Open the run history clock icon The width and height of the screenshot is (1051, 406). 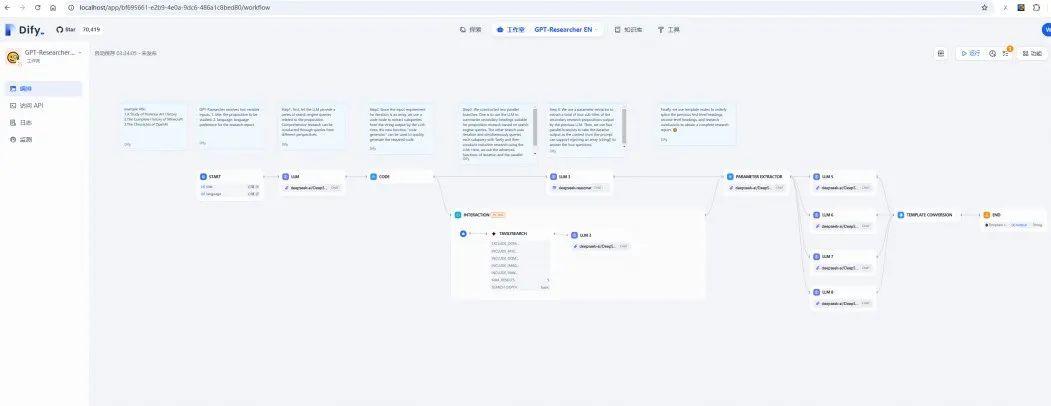[x=993, y=54]
